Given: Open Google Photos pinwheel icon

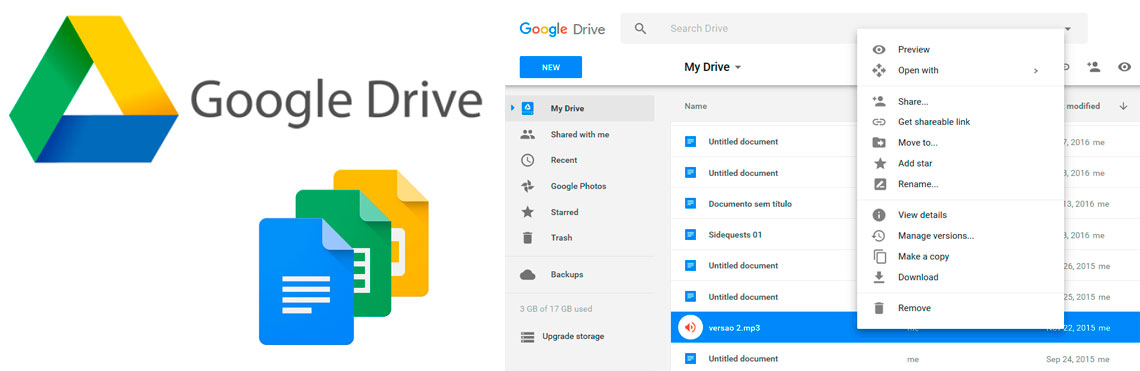Looking at the screenshot, I should [x=528, y=186].
